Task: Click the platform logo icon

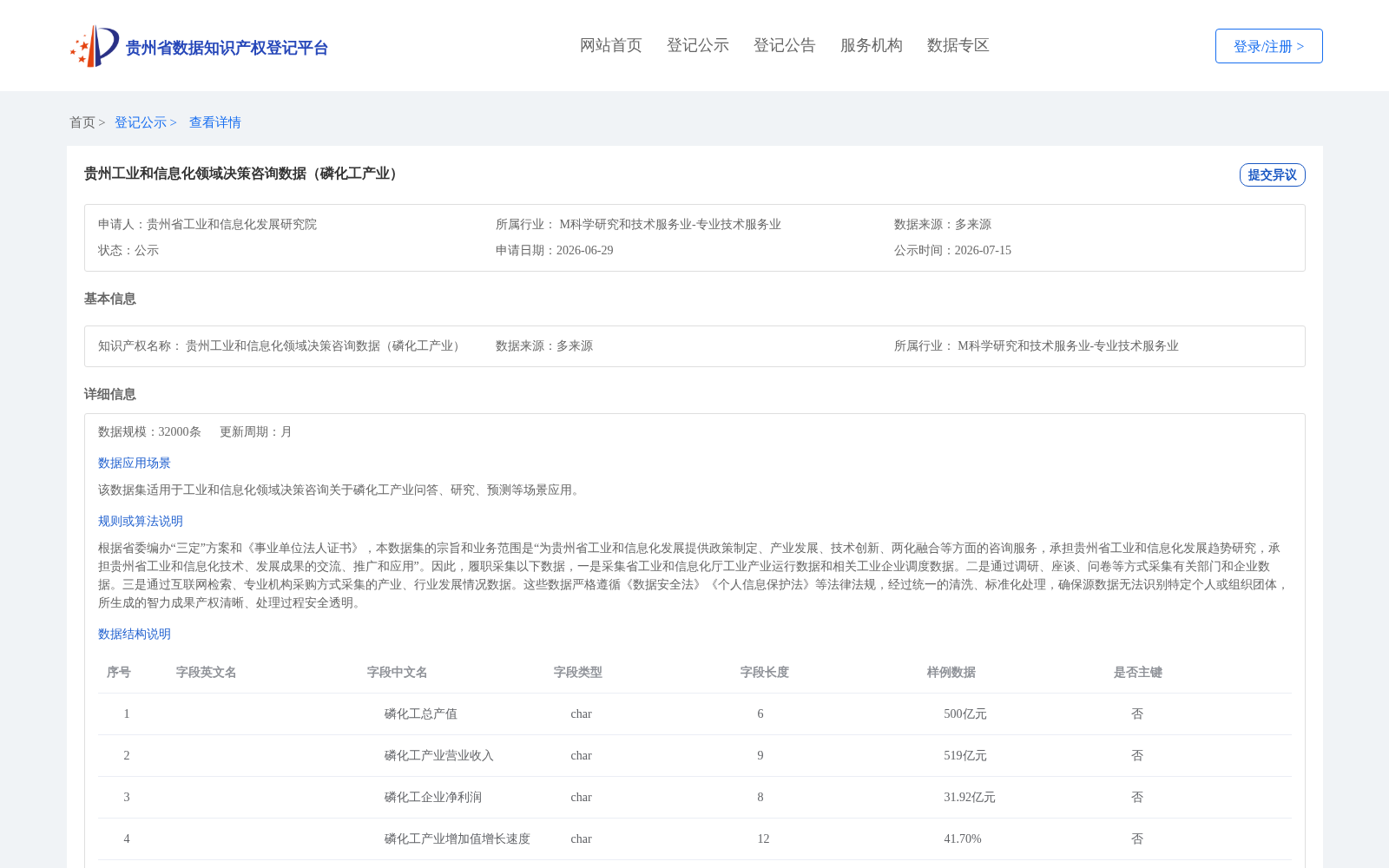Action: [95, 46]
